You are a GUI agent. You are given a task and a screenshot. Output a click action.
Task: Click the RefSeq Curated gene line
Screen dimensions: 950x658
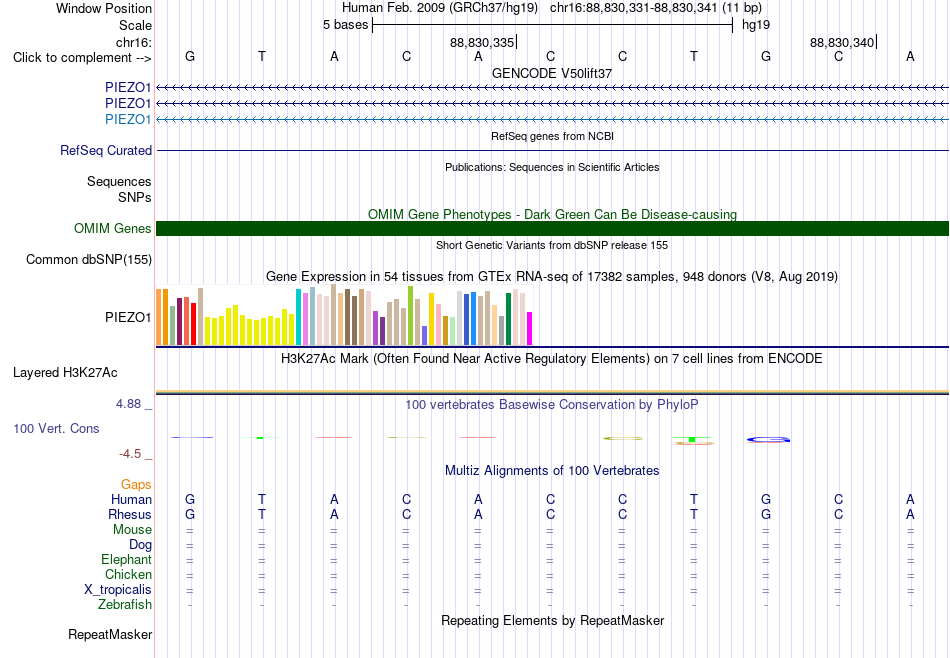tap(552, 150)
